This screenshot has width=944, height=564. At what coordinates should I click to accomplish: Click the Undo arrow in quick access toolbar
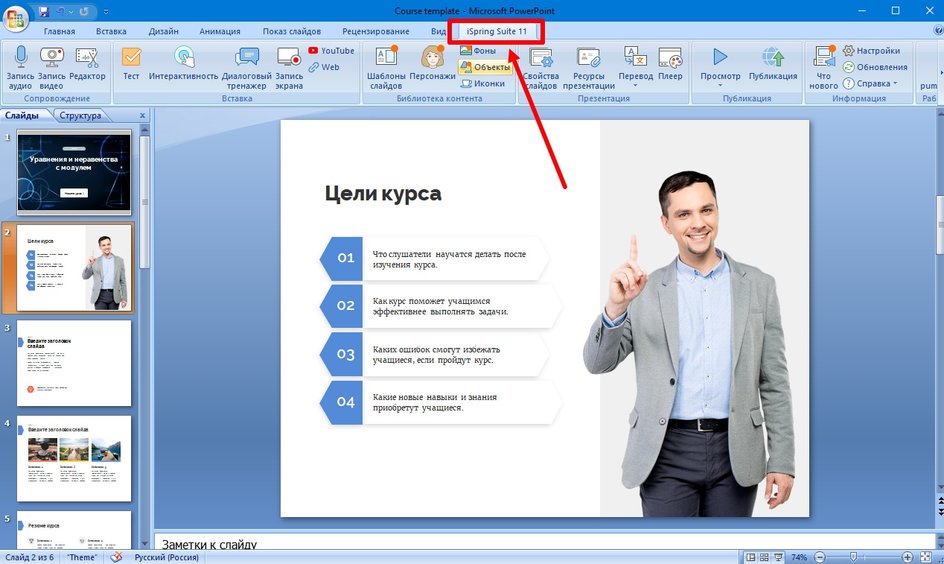(x=60, y=11)
